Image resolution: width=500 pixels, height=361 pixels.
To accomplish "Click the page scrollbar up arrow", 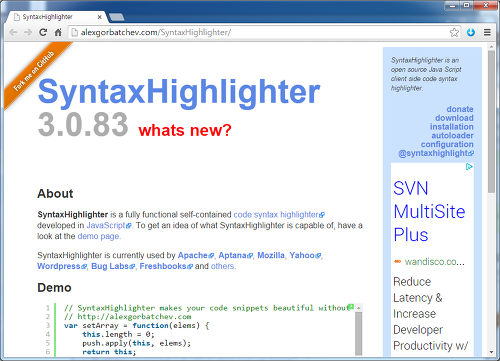I will tap(491, 47).
